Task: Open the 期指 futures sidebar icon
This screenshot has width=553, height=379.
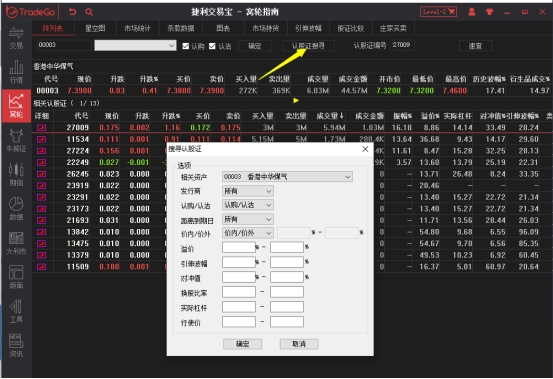Action: [16, 174]
